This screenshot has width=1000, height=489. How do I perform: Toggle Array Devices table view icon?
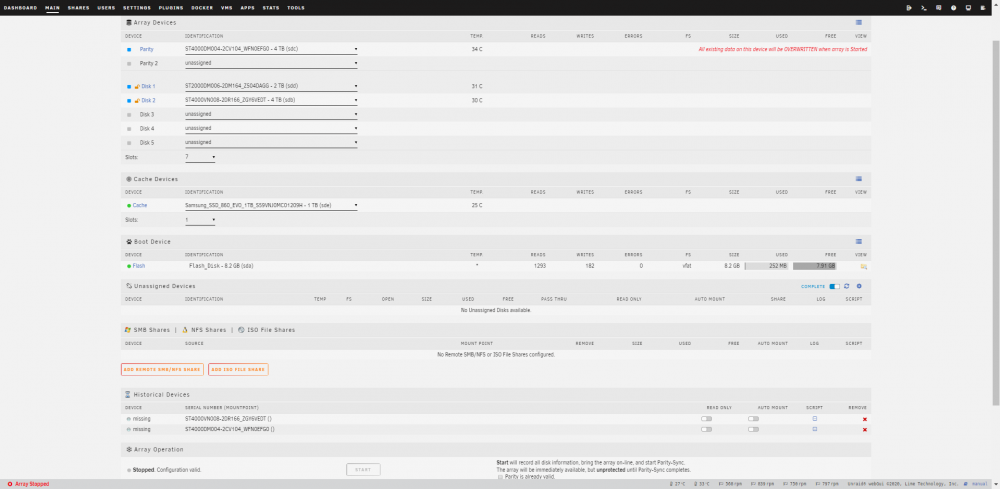[859, 22]
